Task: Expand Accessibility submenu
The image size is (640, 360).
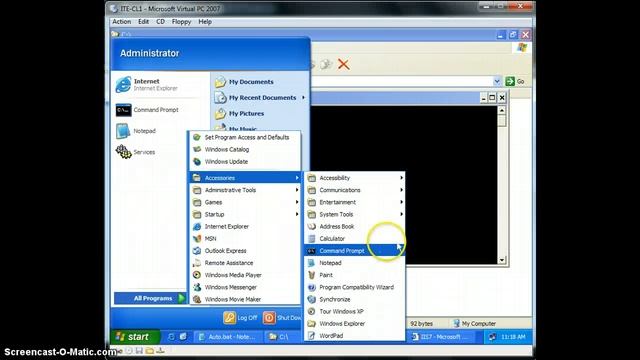Action: click(x=355, y=178)
